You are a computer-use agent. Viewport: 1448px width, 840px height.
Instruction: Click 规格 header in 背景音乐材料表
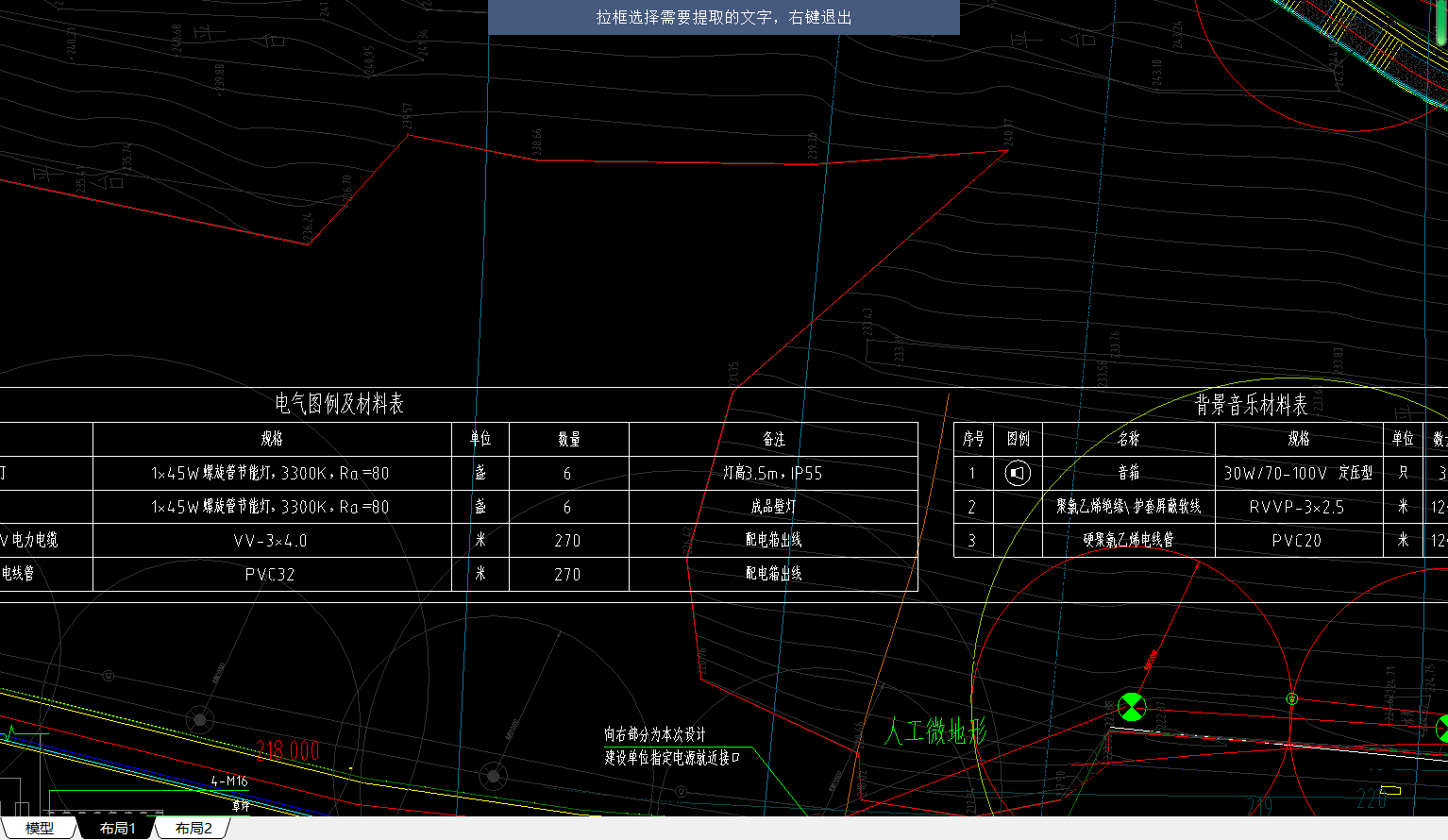pos(1299,439)
